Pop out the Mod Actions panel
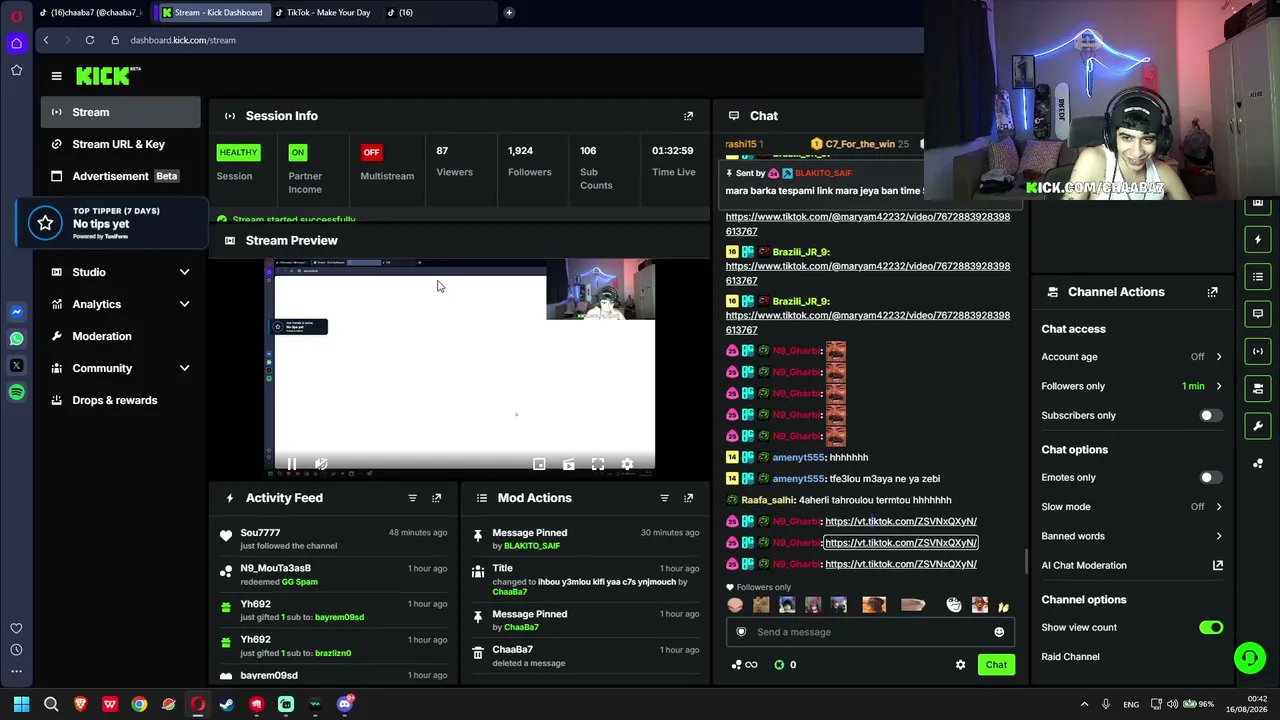Image resolution: width=1280 pixels, height=720 pixels. 688,498
